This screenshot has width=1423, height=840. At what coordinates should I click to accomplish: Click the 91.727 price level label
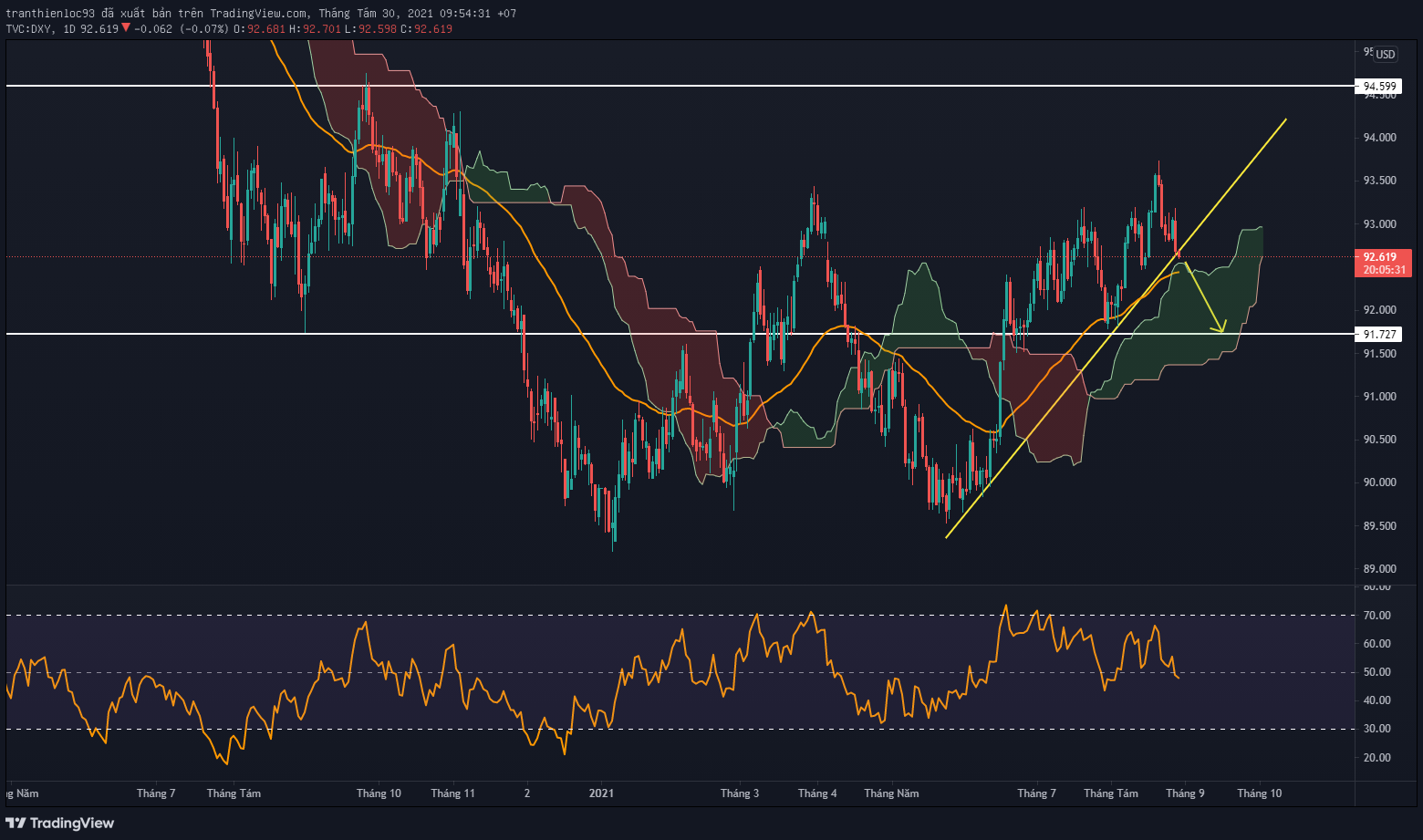tap(1379, 335)
